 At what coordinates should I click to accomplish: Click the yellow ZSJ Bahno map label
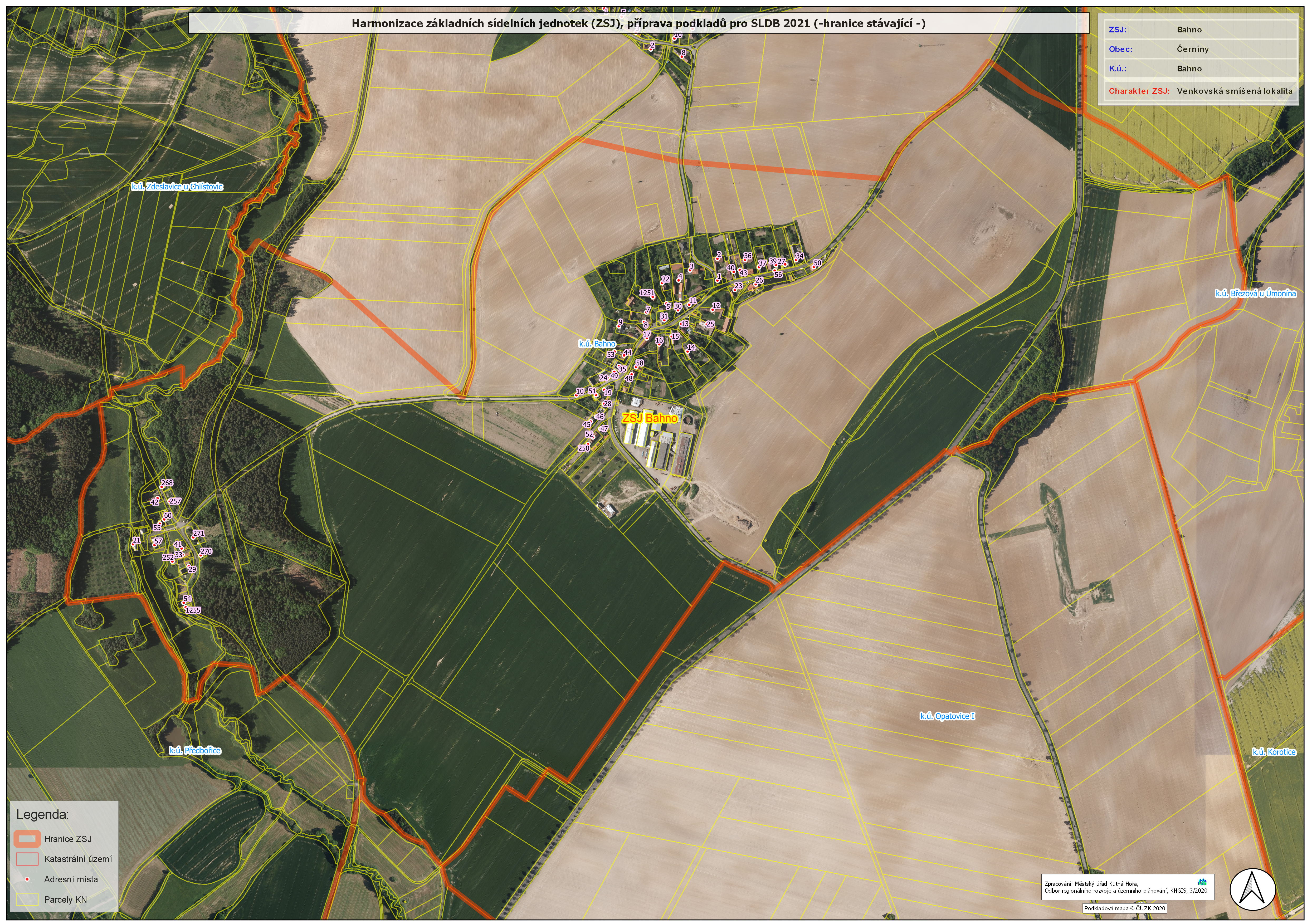(x=650, y=418)
